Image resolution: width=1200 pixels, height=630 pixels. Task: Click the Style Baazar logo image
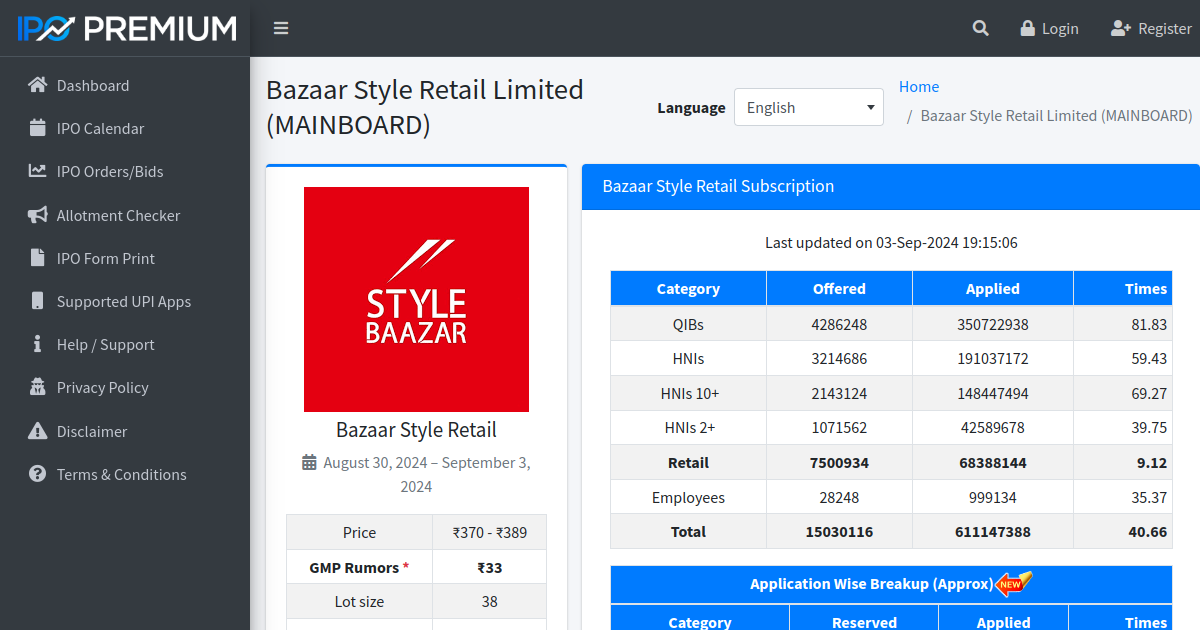point(416,299)
